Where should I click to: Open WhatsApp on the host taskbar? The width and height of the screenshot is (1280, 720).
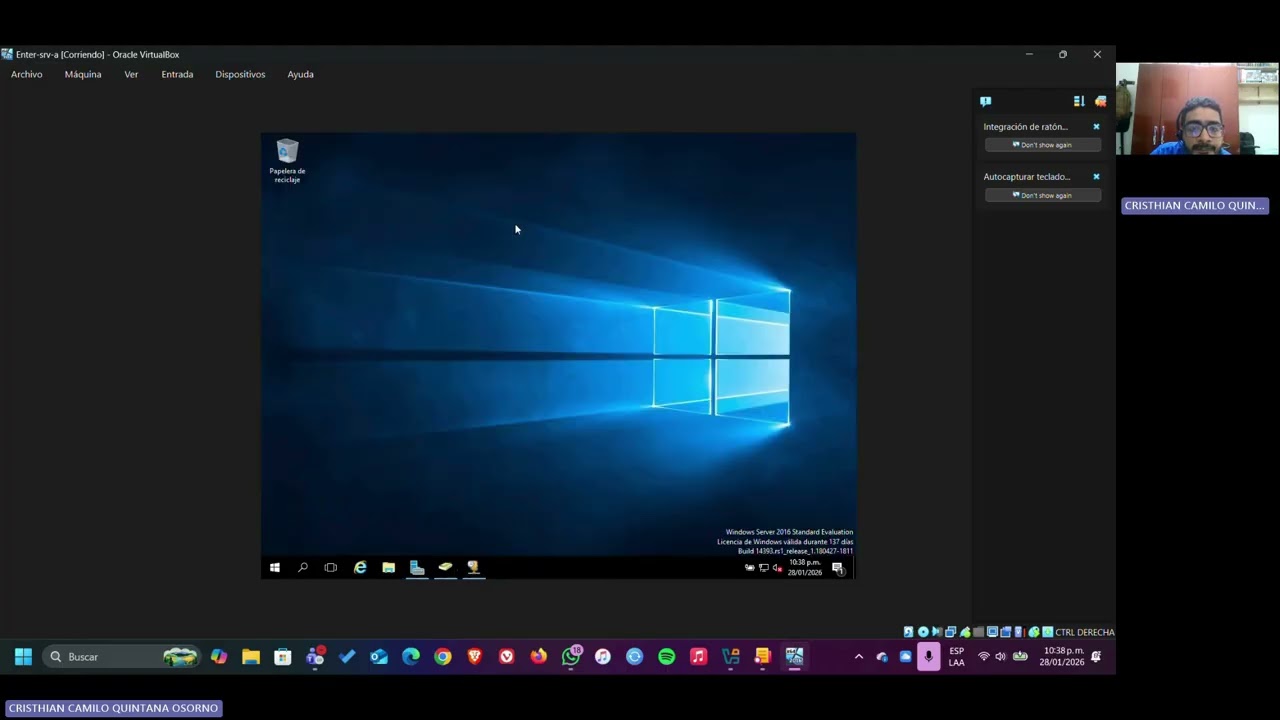pyautogui.click(x=571, y=657)
